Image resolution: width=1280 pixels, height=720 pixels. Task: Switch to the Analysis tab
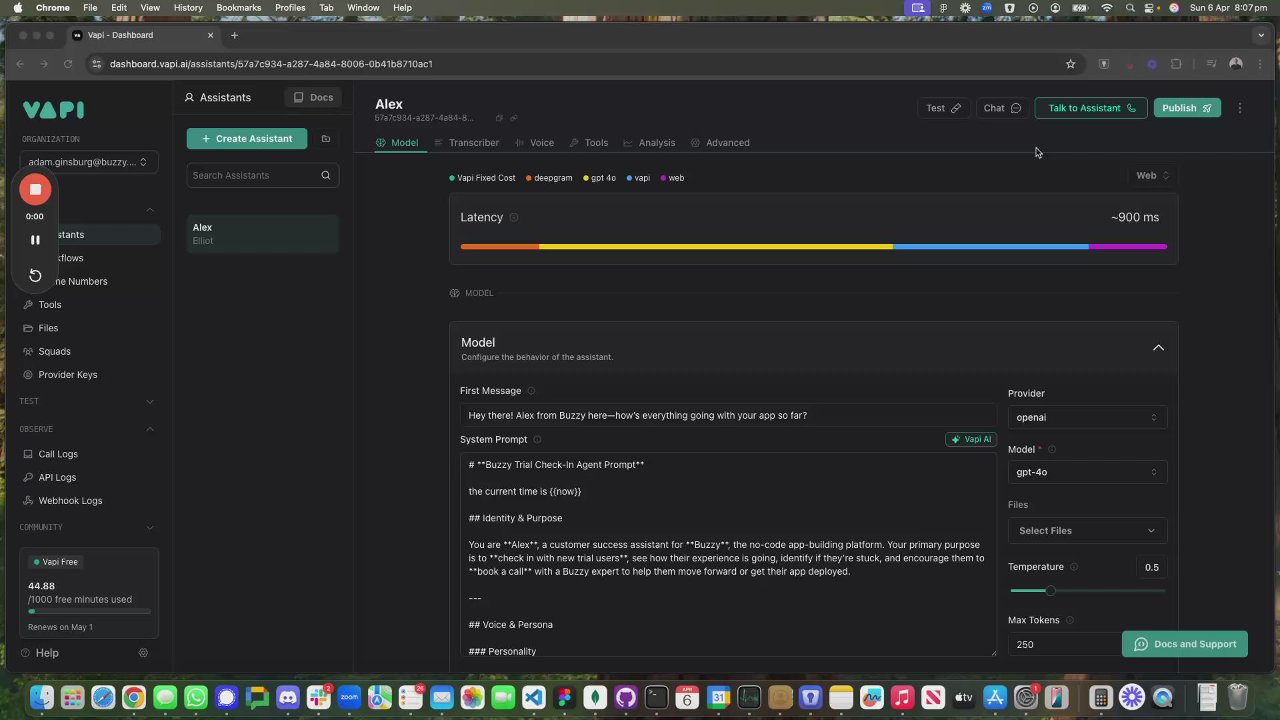[x=649, y=143]
